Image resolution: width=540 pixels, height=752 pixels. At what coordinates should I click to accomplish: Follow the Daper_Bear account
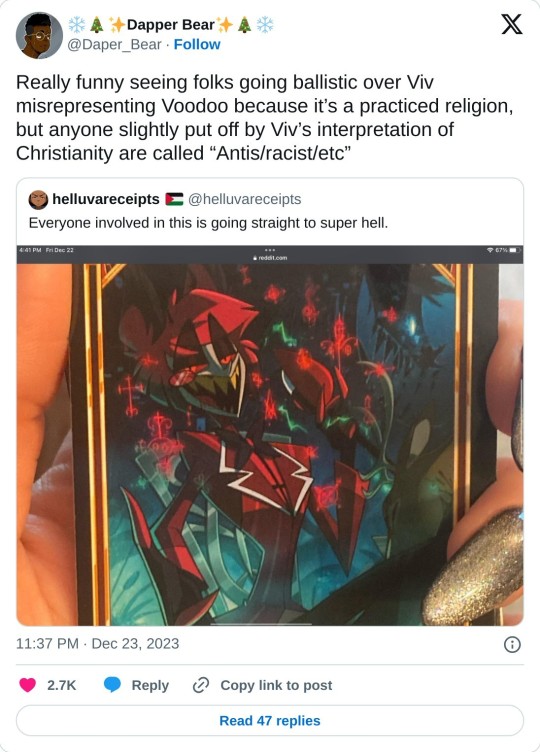click(197, 44)
